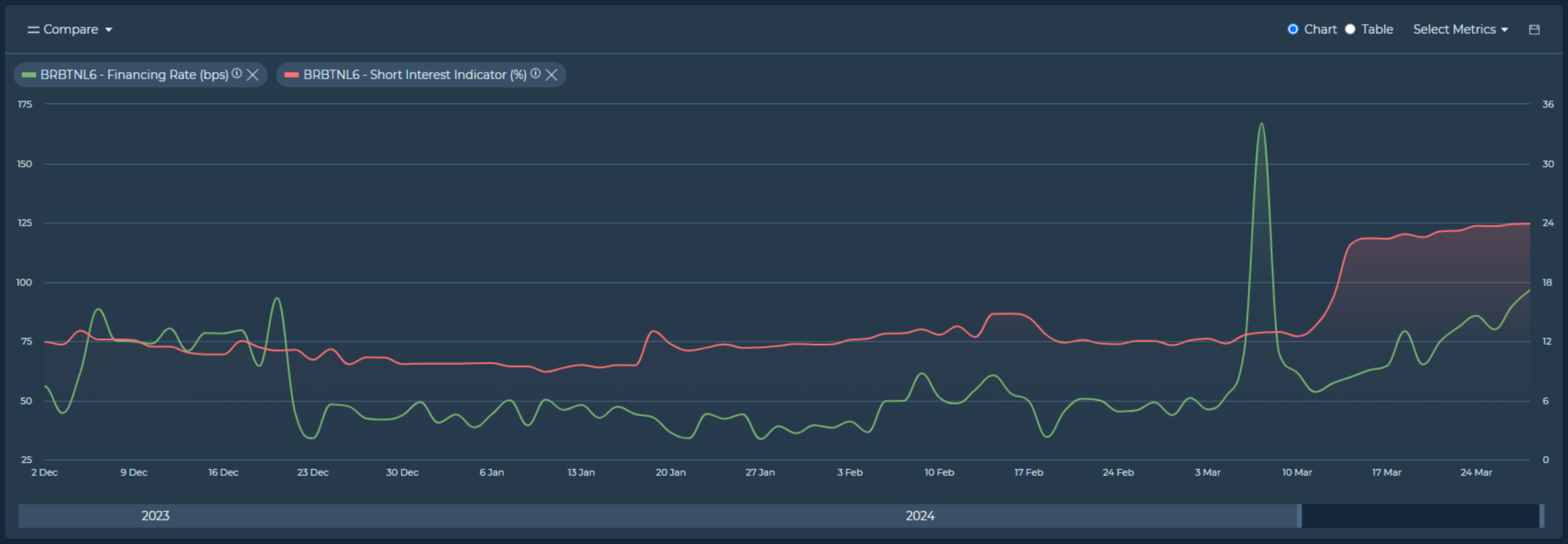Click the green Financing Rate spike peak
Viewport: 1568px width, 544px height.
pyautogui.click(x=1261, y=124)
